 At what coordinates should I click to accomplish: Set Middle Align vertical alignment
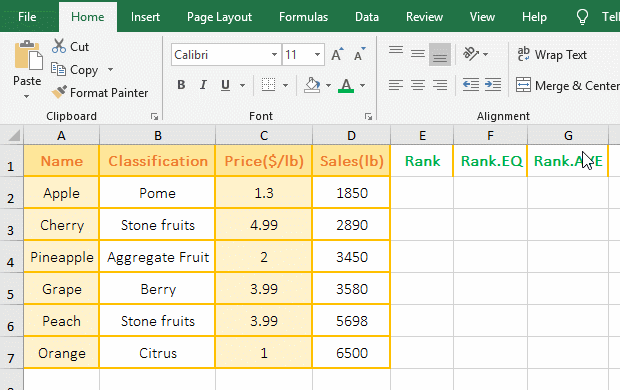(x=418, y=54)
